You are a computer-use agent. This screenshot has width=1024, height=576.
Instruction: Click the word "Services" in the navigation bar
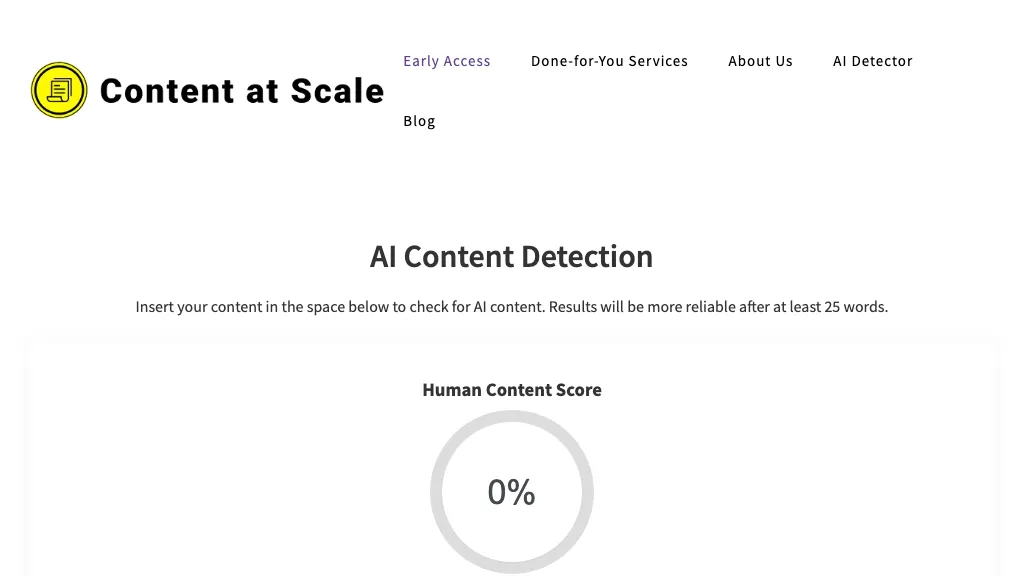pos(658,61)
